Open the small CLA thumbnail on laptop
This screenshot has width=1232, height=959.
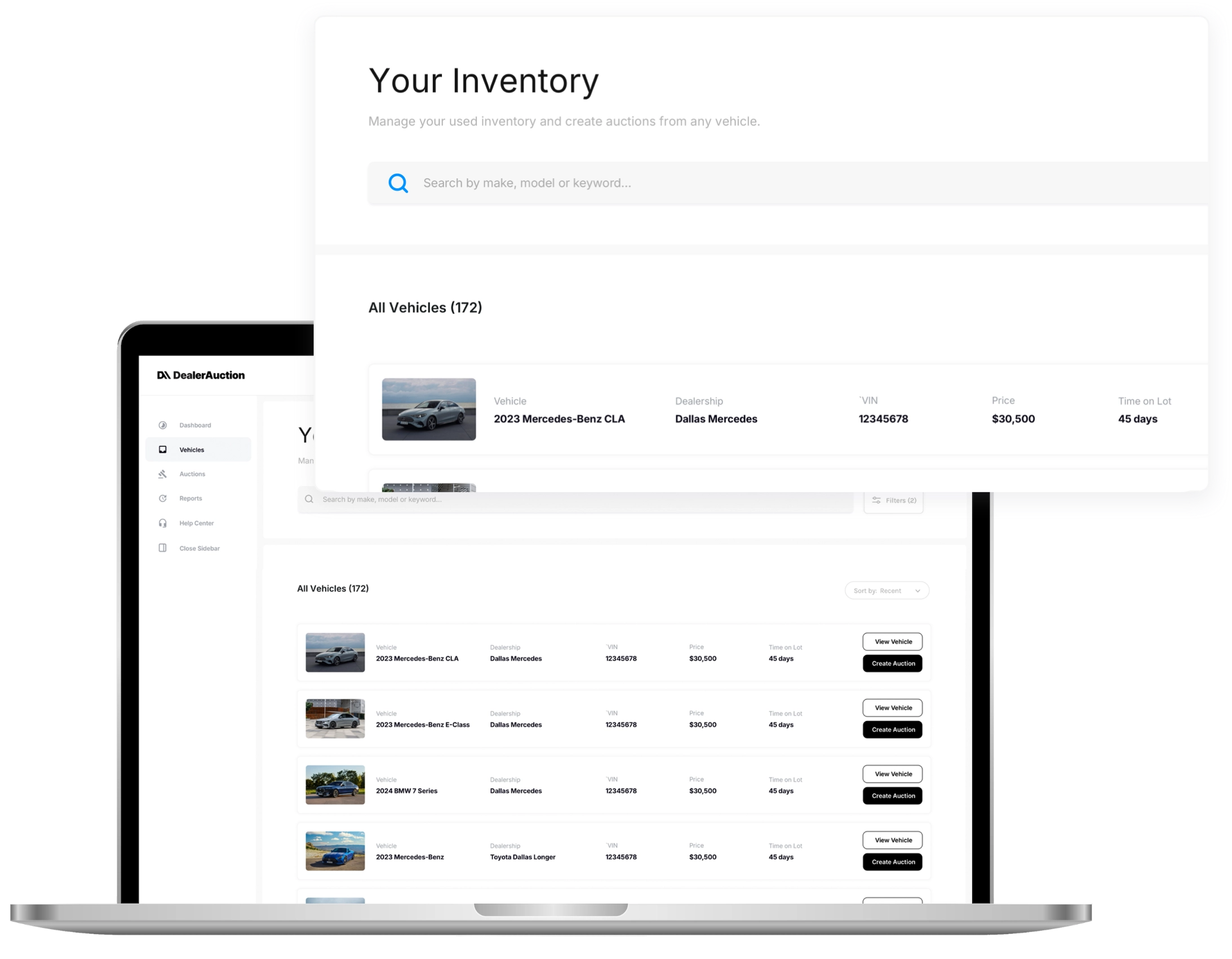[x=335, y=652]
